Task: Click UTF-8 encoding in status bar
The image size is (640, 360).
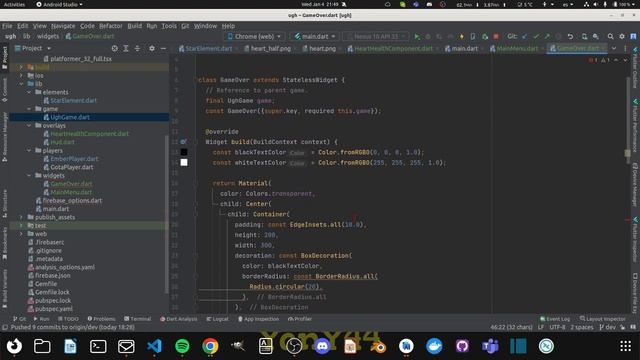Action: click(x=557, y=327)
